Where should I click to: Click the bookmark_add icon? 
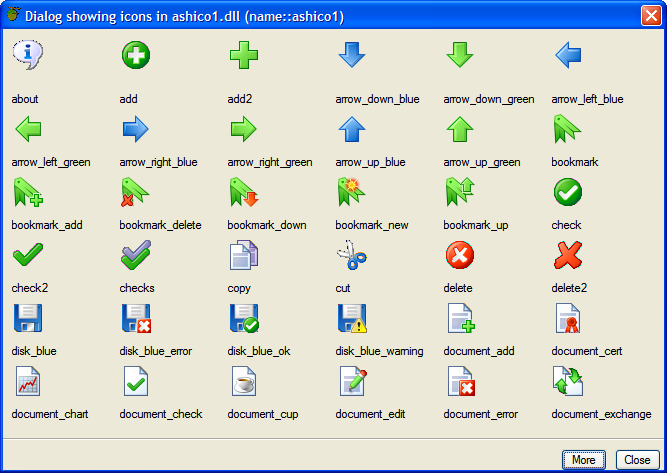coord(28,192)
